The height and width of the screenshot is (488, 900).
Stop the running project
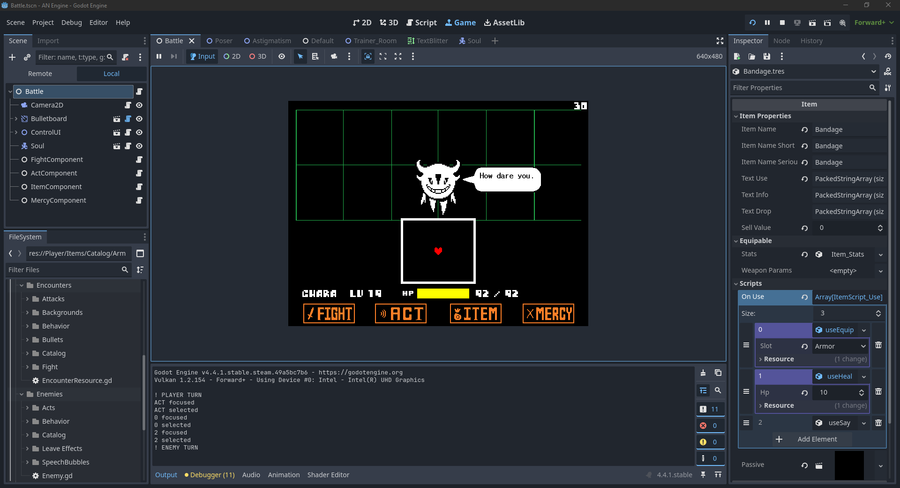click(x=782, y=22)
